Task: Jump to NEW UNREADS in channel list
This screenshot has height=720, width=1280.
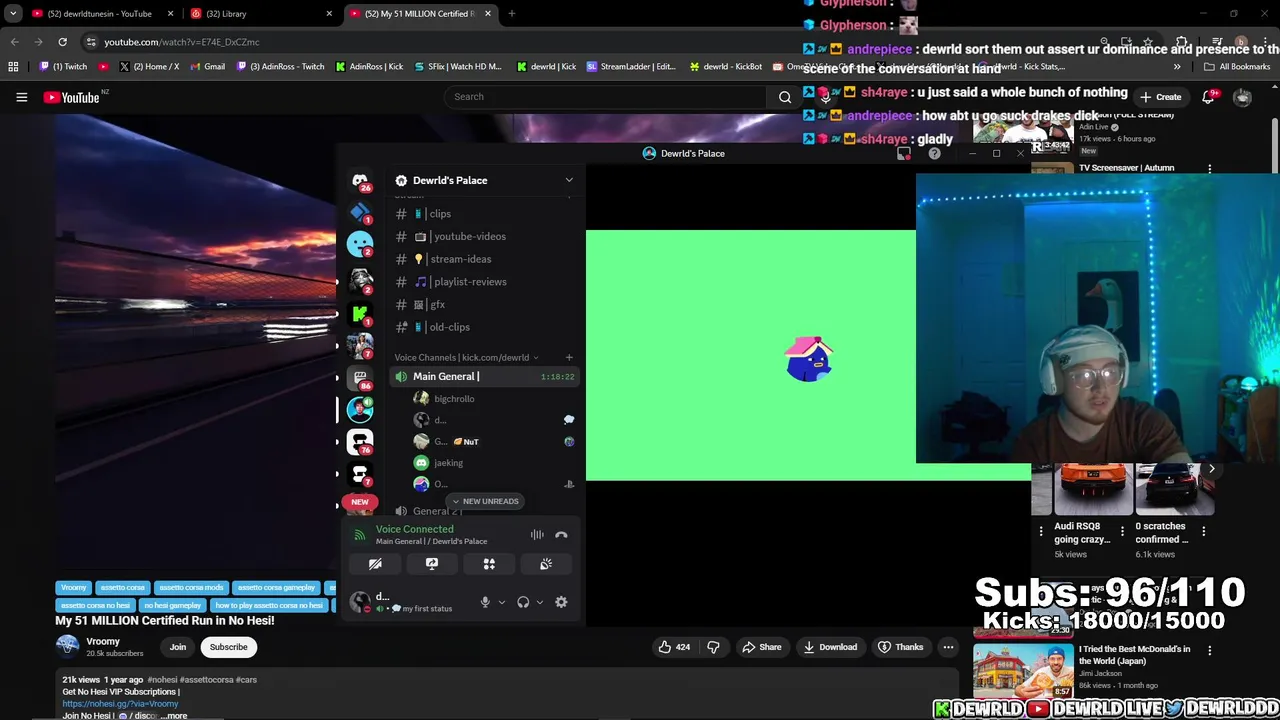Action: coord(485,501)
